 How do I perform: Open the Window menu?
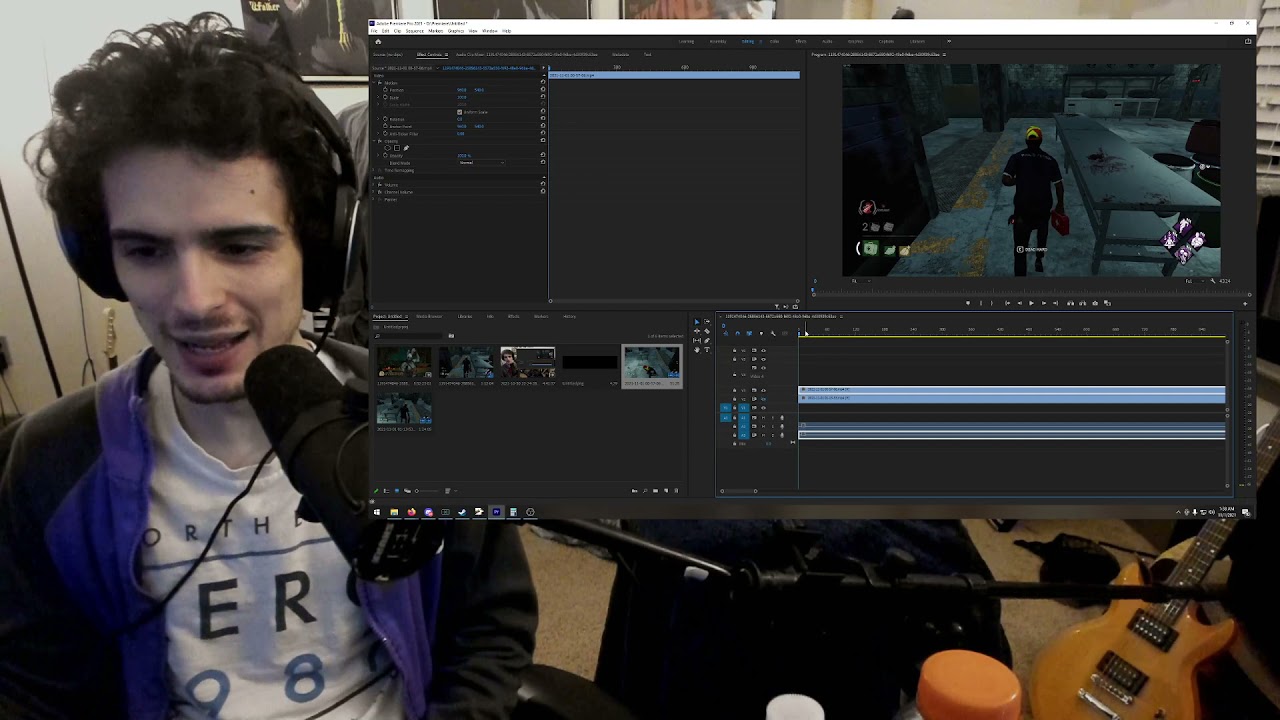[490, 31]
